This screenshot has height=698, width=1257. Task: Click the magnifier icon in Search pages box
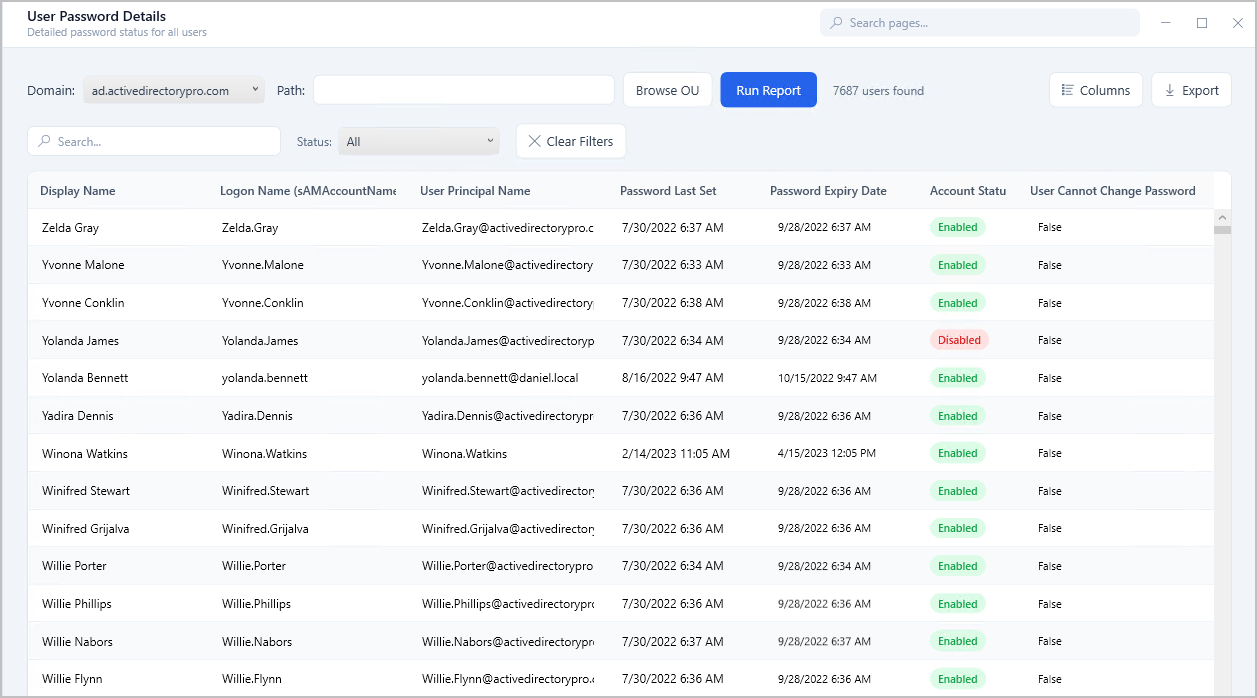tap(836, 23)
